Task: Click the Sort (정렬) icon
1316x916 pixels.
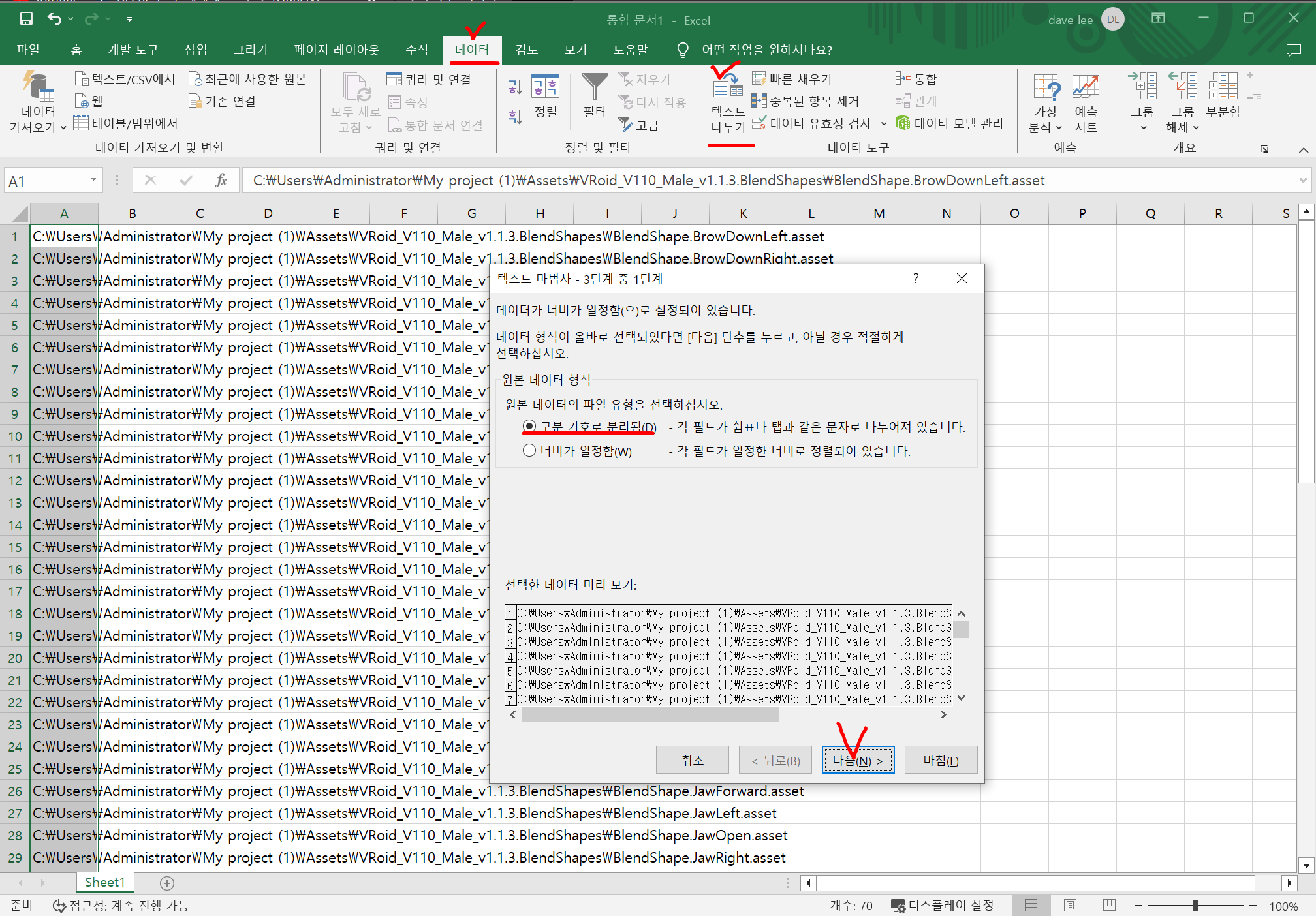Action: pos(545,87)
